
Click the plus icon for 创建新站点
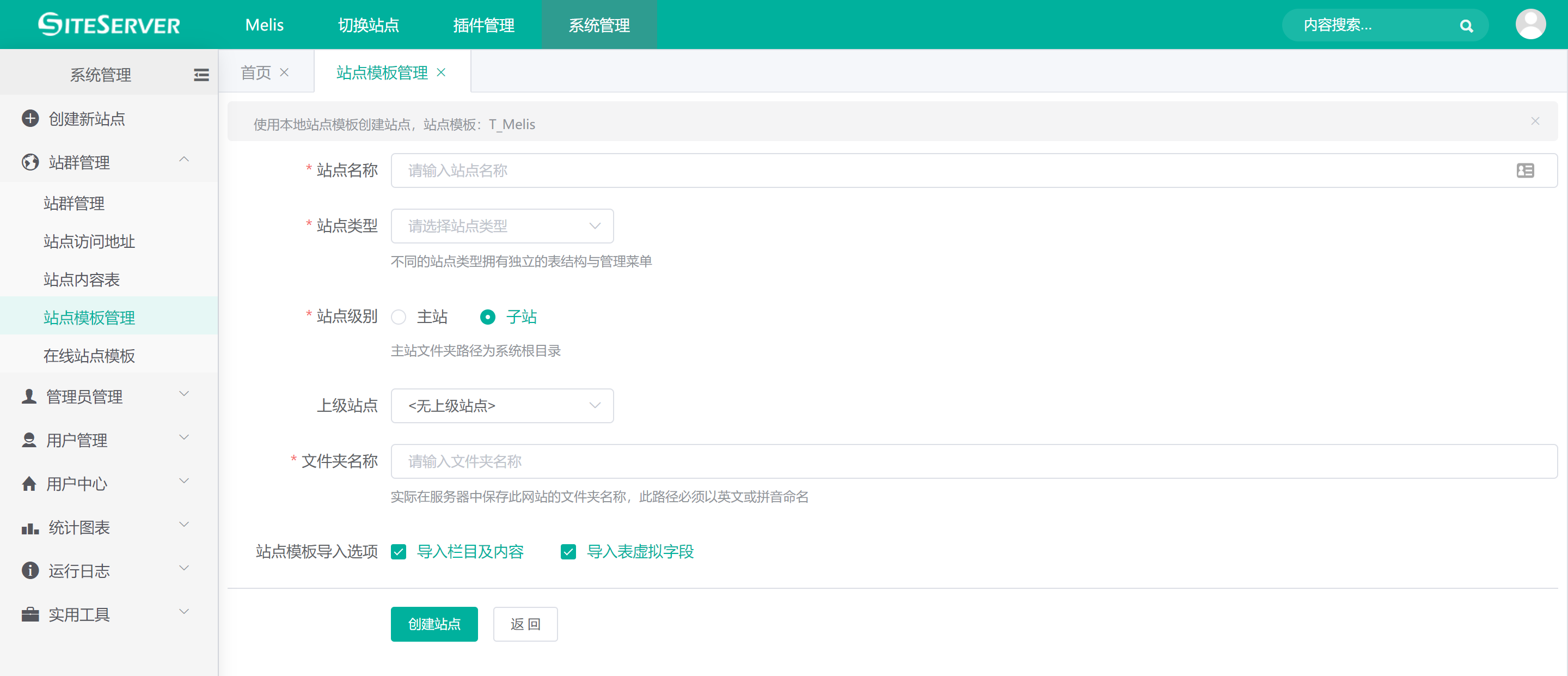coord(30,118)
